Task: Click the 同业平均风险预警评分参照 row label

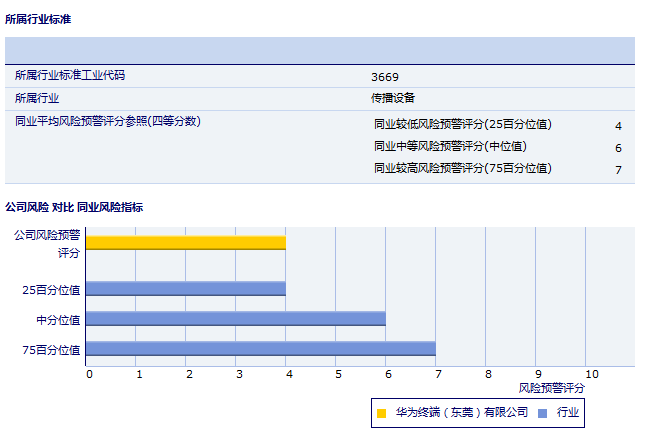Action: (108, 121)
